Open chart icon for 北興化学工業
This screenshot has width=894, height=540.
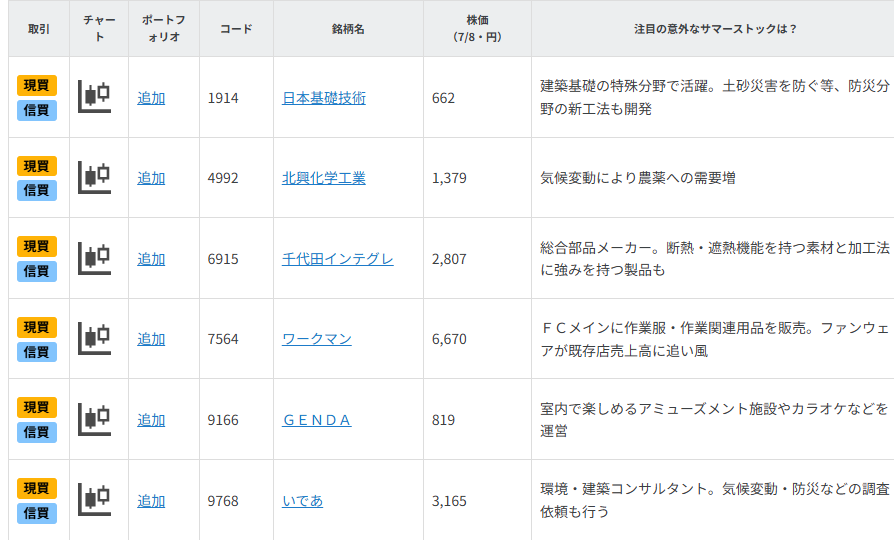[x=95, y=177]
